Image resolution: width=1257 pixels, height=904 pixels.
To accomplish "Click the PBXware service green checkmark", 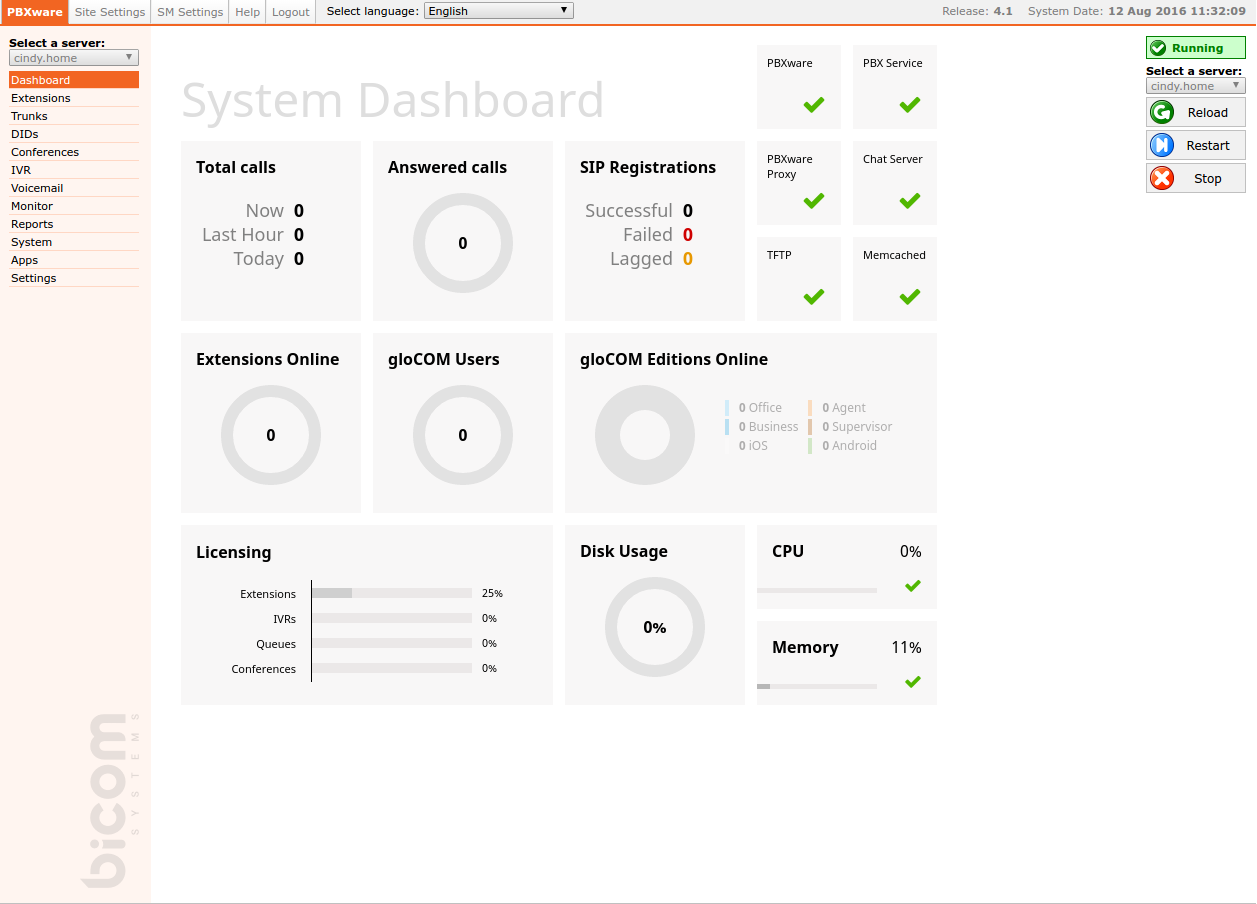I will [814, 104].
